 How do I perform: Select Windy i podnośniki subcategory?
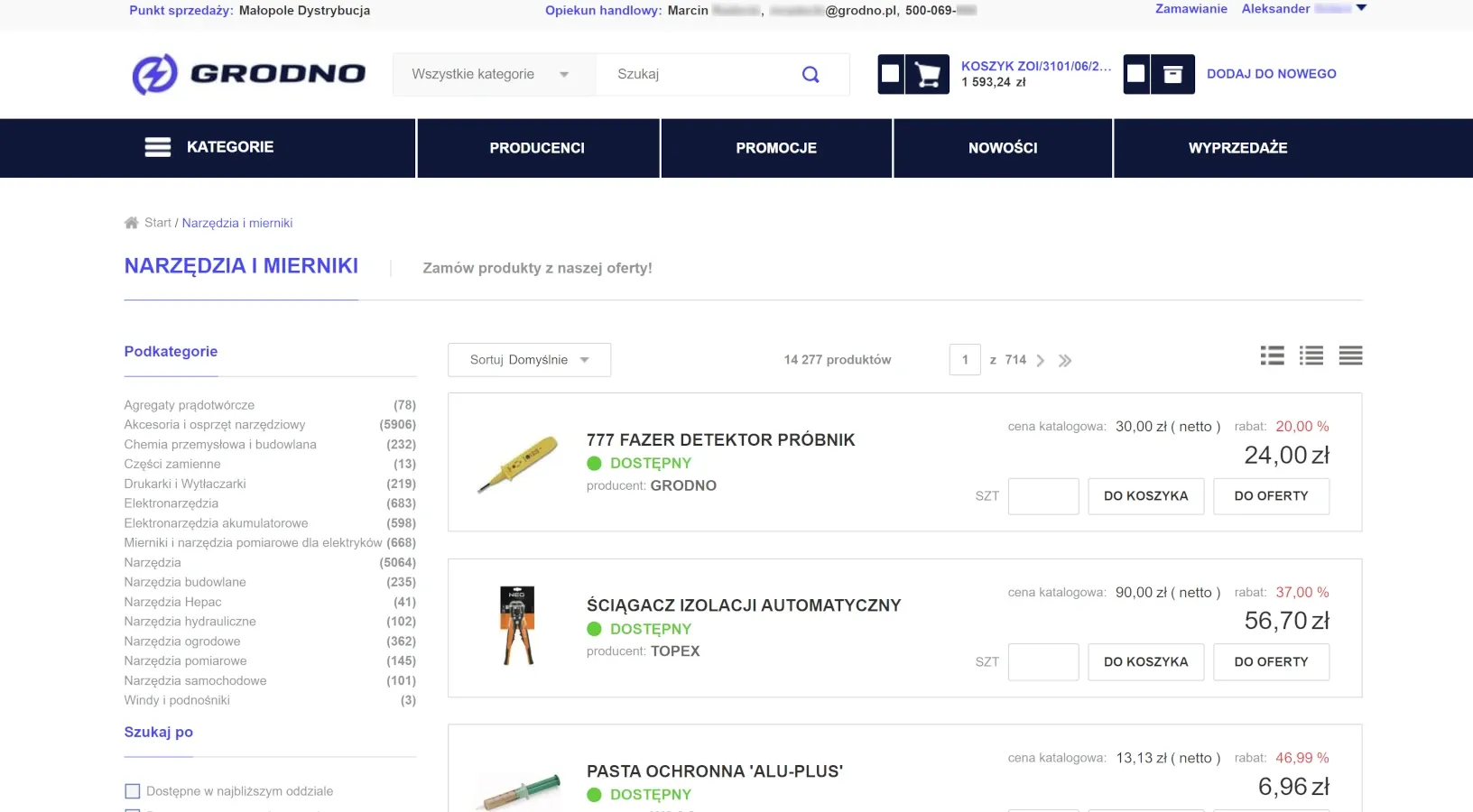pos(177,701)
